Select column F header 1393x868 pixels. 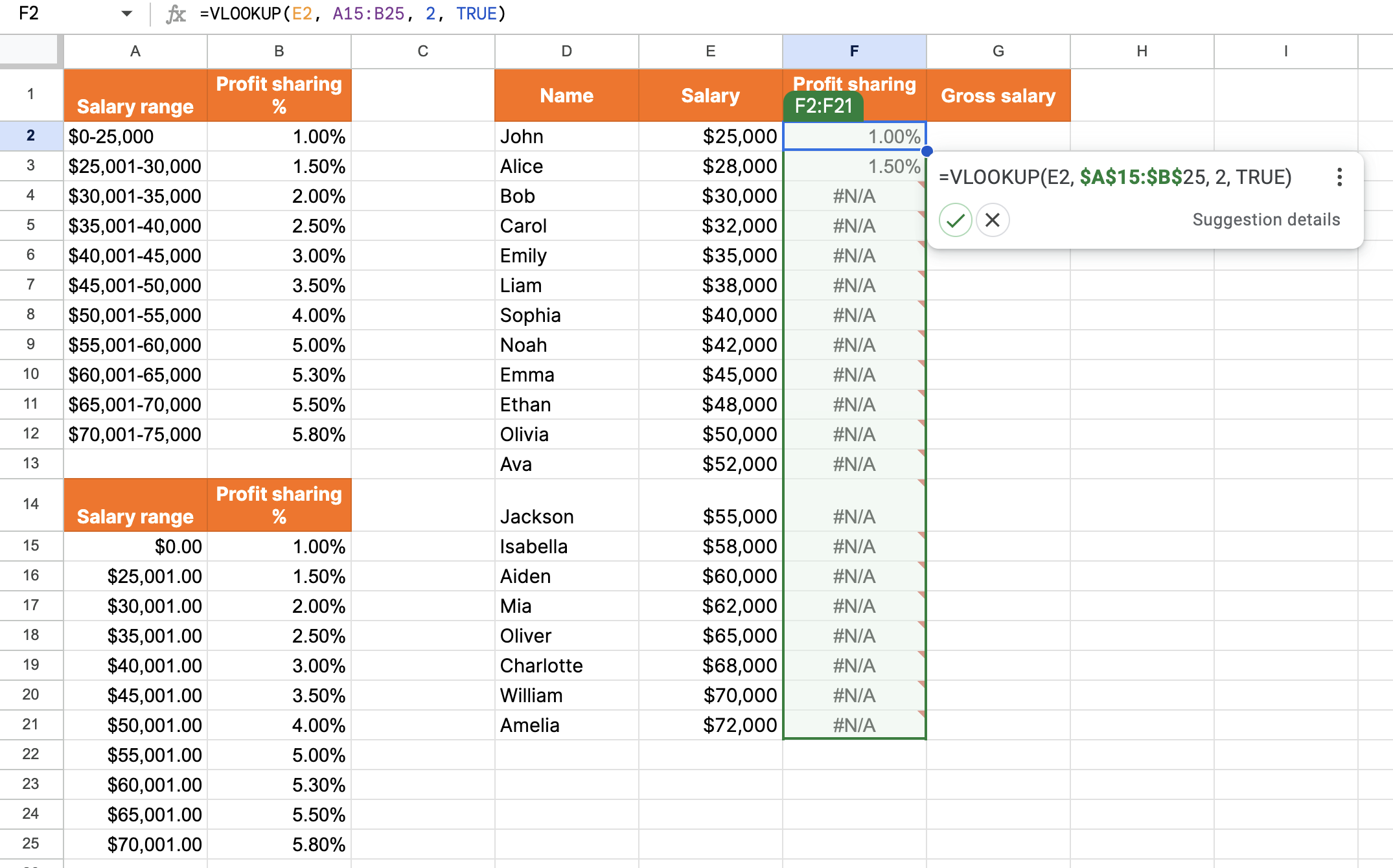click(854, 51)
